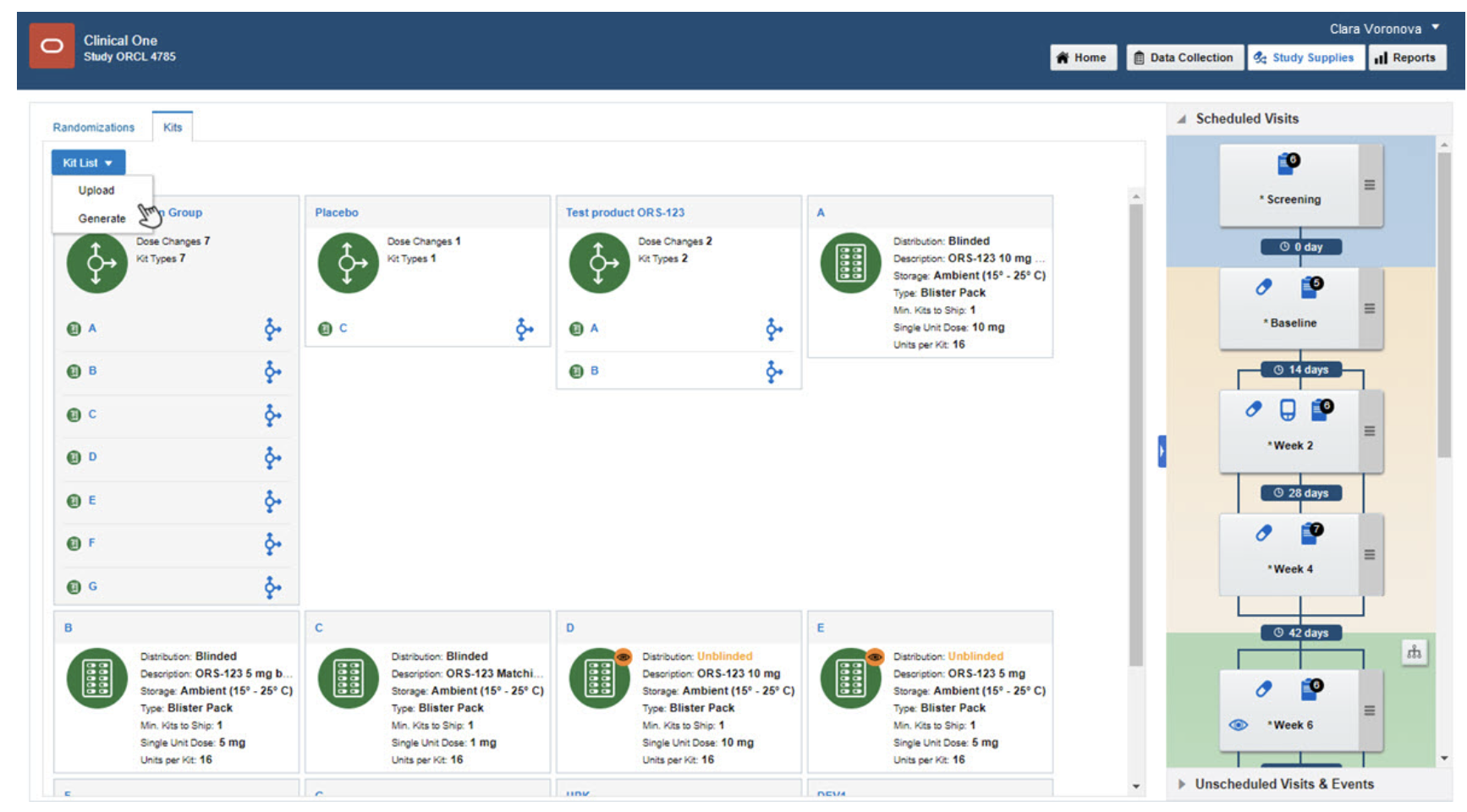Click Test product ORS-123 titration circle icon
Screen dimensions: 1467x812
tap(599, 263)
